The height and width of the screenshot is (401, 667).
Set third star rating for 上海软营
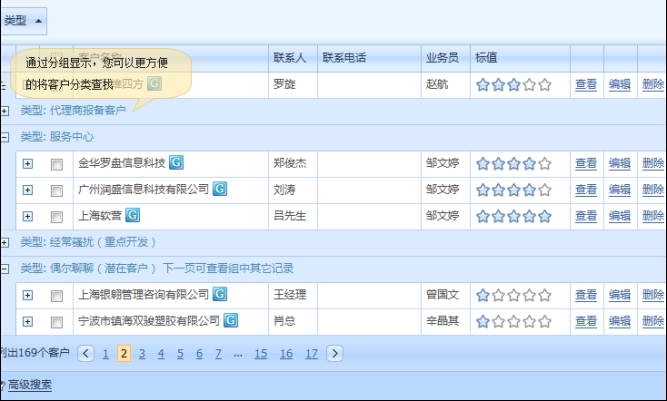514,216
